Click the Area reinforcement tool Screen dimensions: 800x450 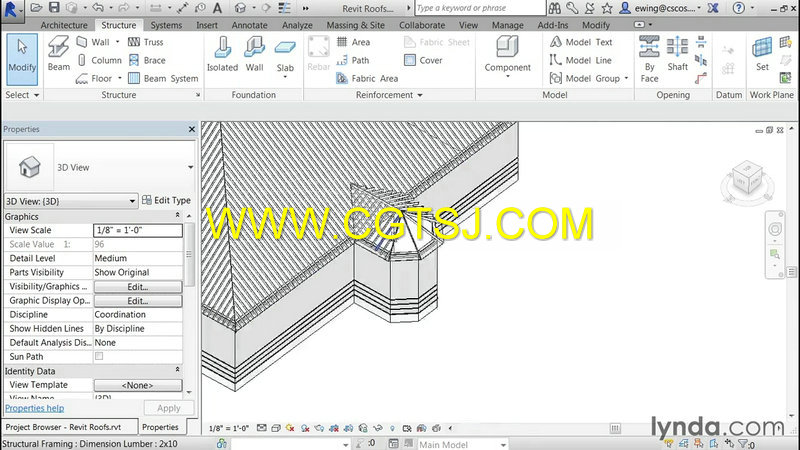[x=354, y=42]
